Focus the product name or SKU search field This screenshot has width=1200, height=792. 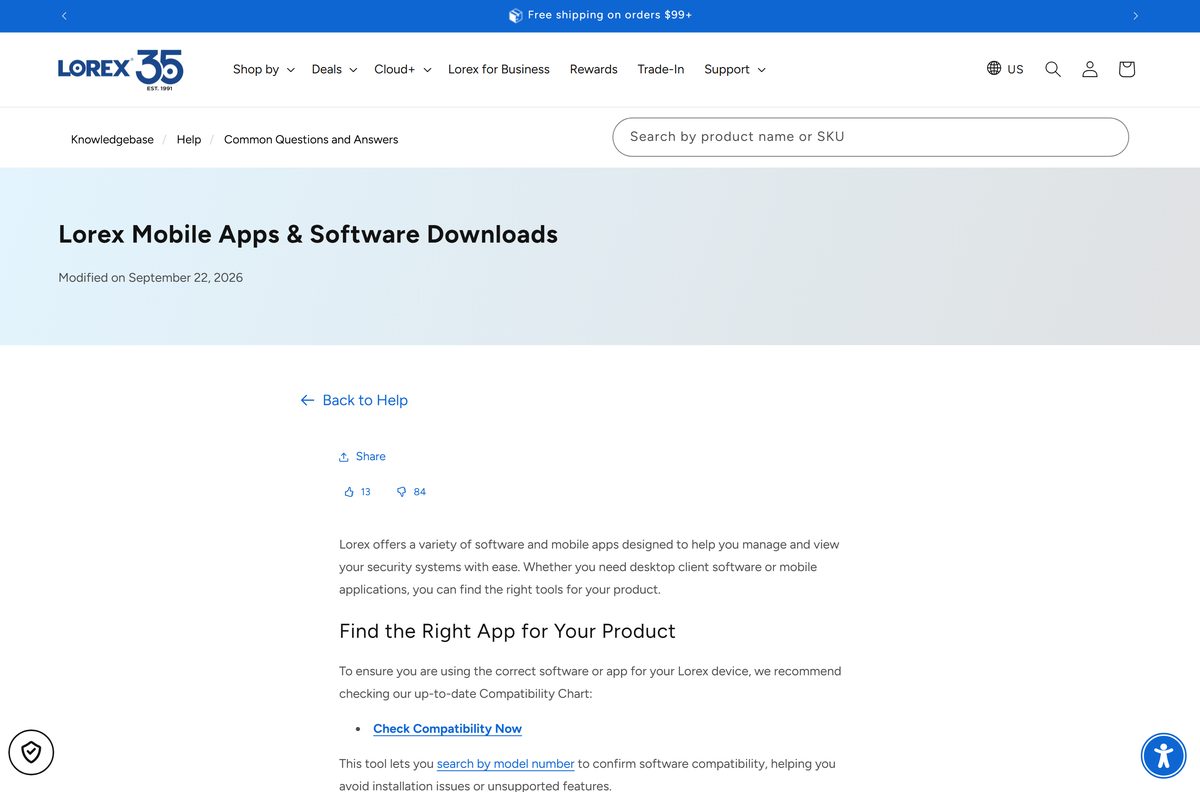870,137
